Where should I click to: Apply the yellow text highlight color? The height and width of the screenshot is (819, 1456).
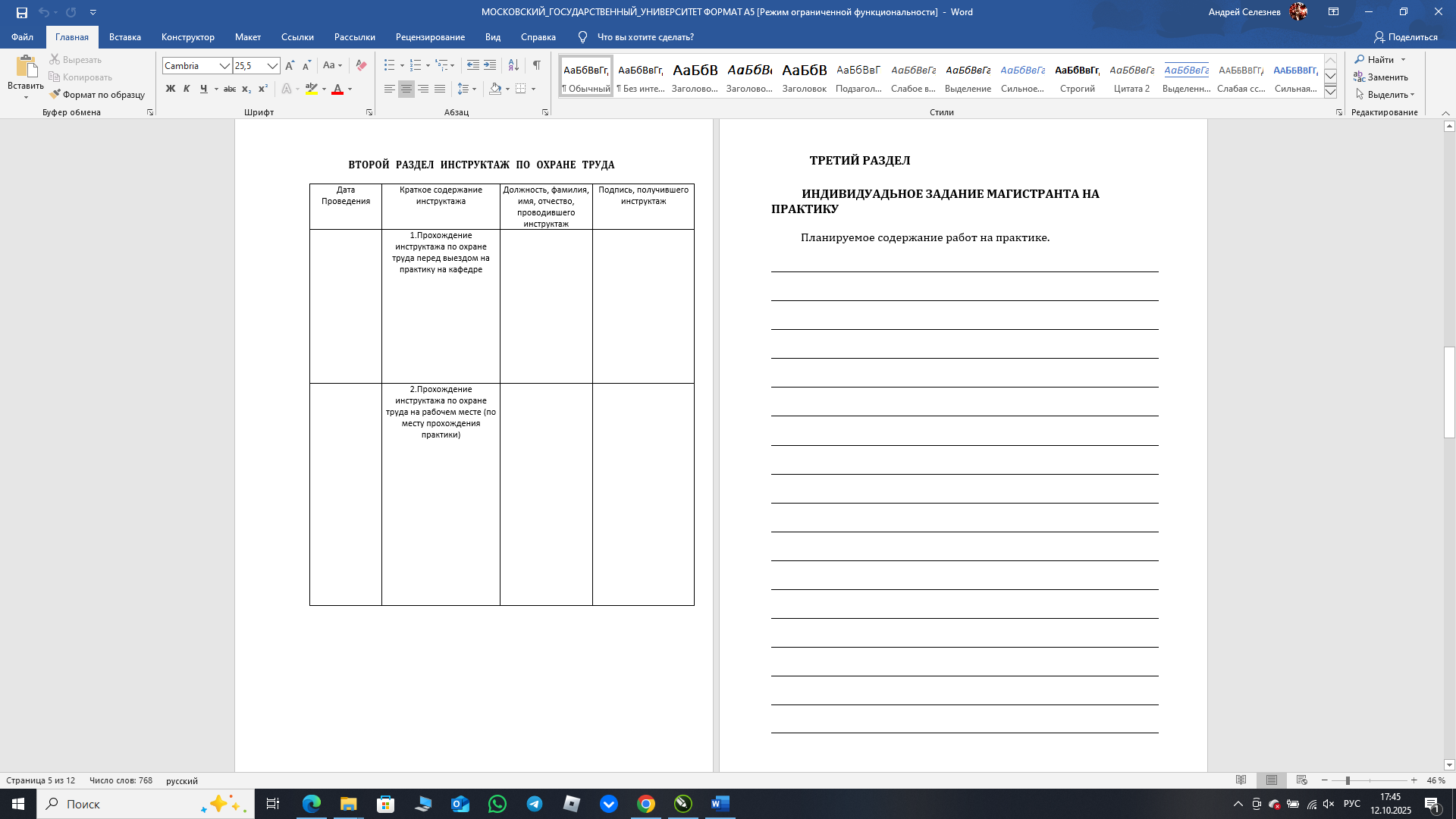[311, 89]
